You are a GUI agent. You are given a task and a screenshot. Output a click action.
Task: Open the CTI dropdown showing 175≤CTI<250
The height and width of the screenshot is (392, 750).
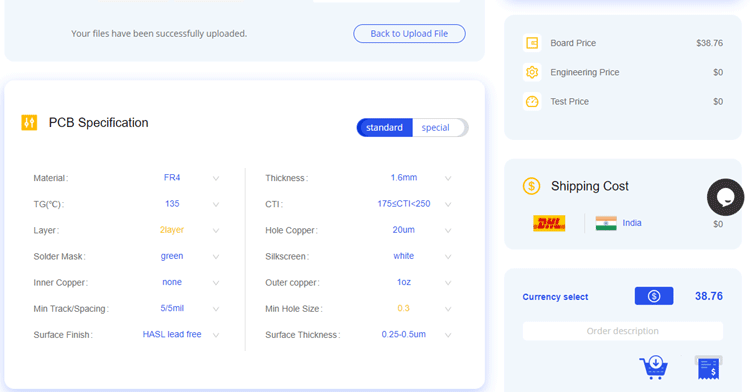[x=414, y=204]
